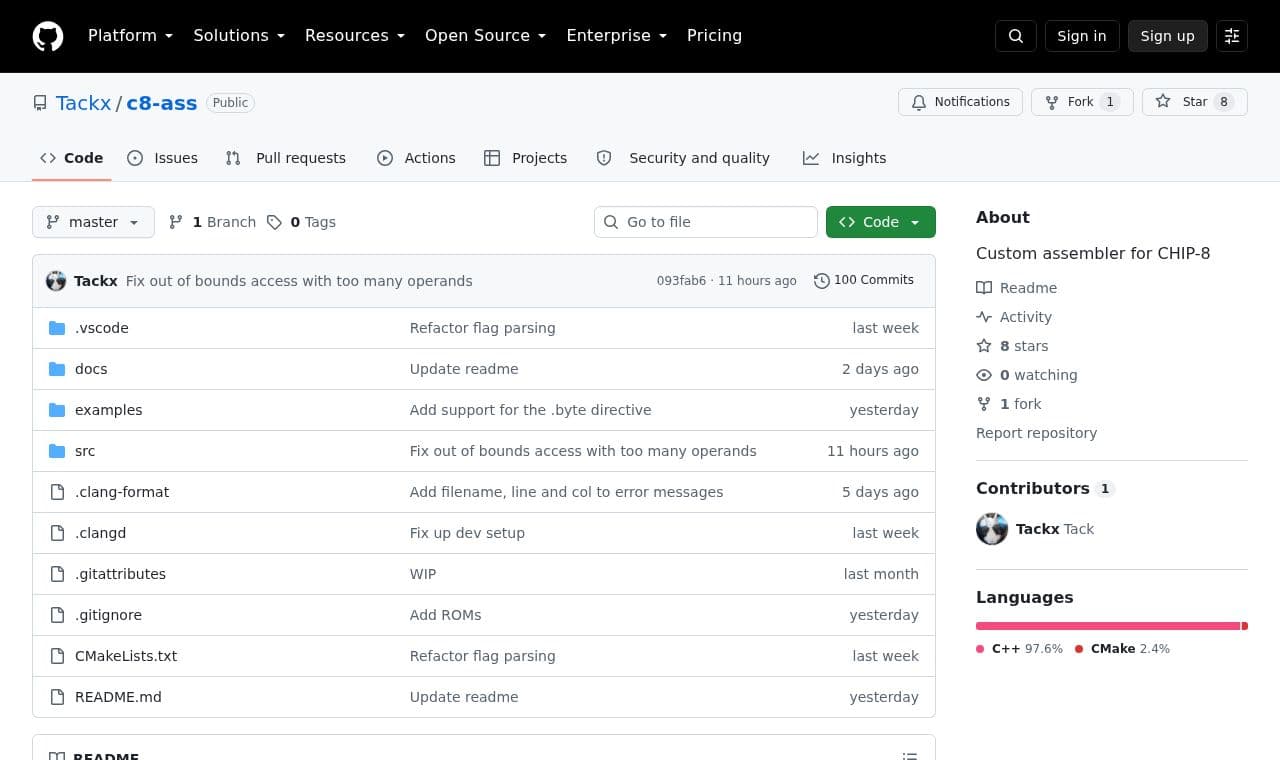Click the C++ 97.6% language link
1280x760 pixels.
(1020, 649)
